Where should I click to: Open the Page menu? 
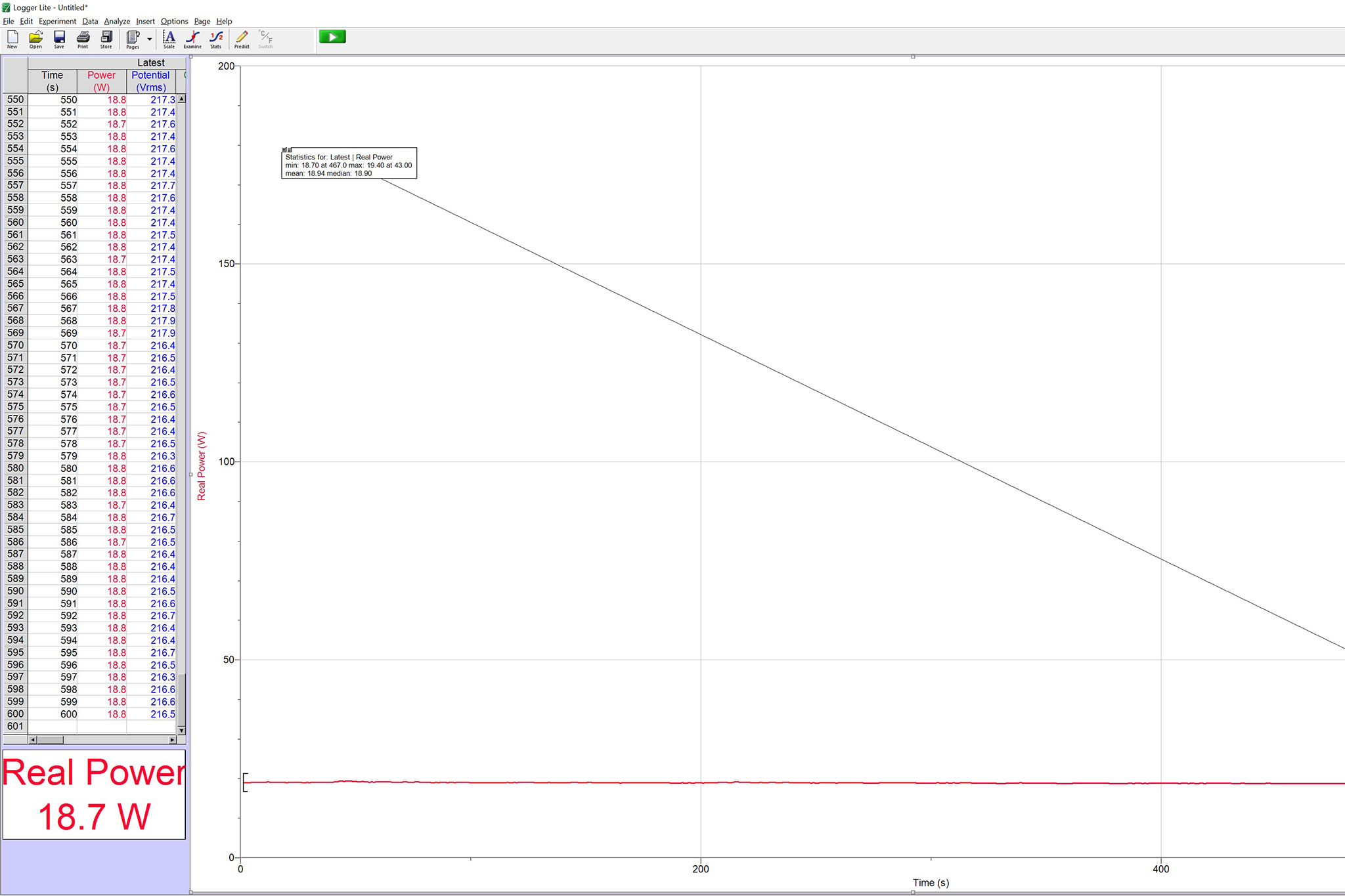(202, 21)
